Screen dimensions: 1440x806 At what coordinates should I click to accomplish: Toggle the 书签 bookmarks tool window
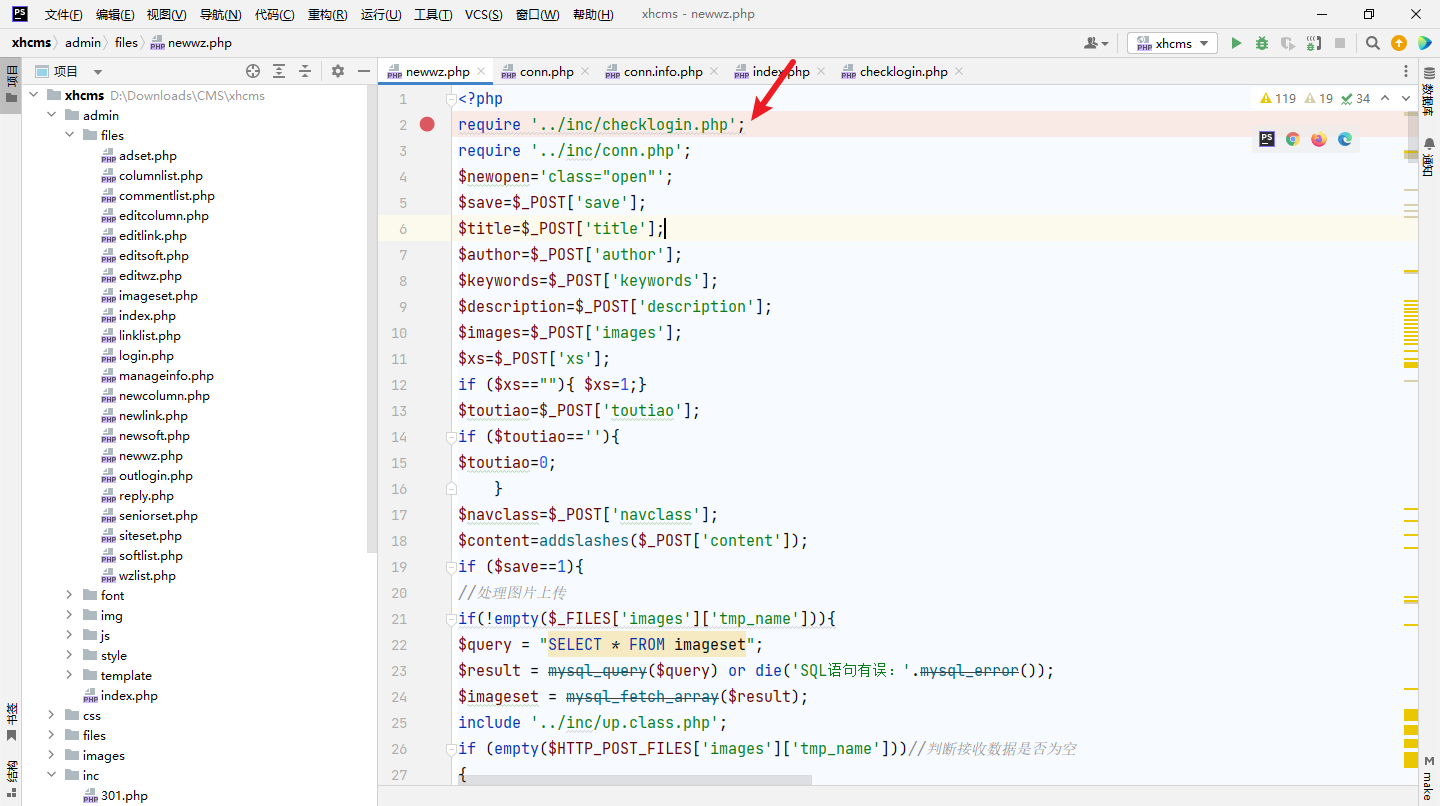(x=11, y=722)
